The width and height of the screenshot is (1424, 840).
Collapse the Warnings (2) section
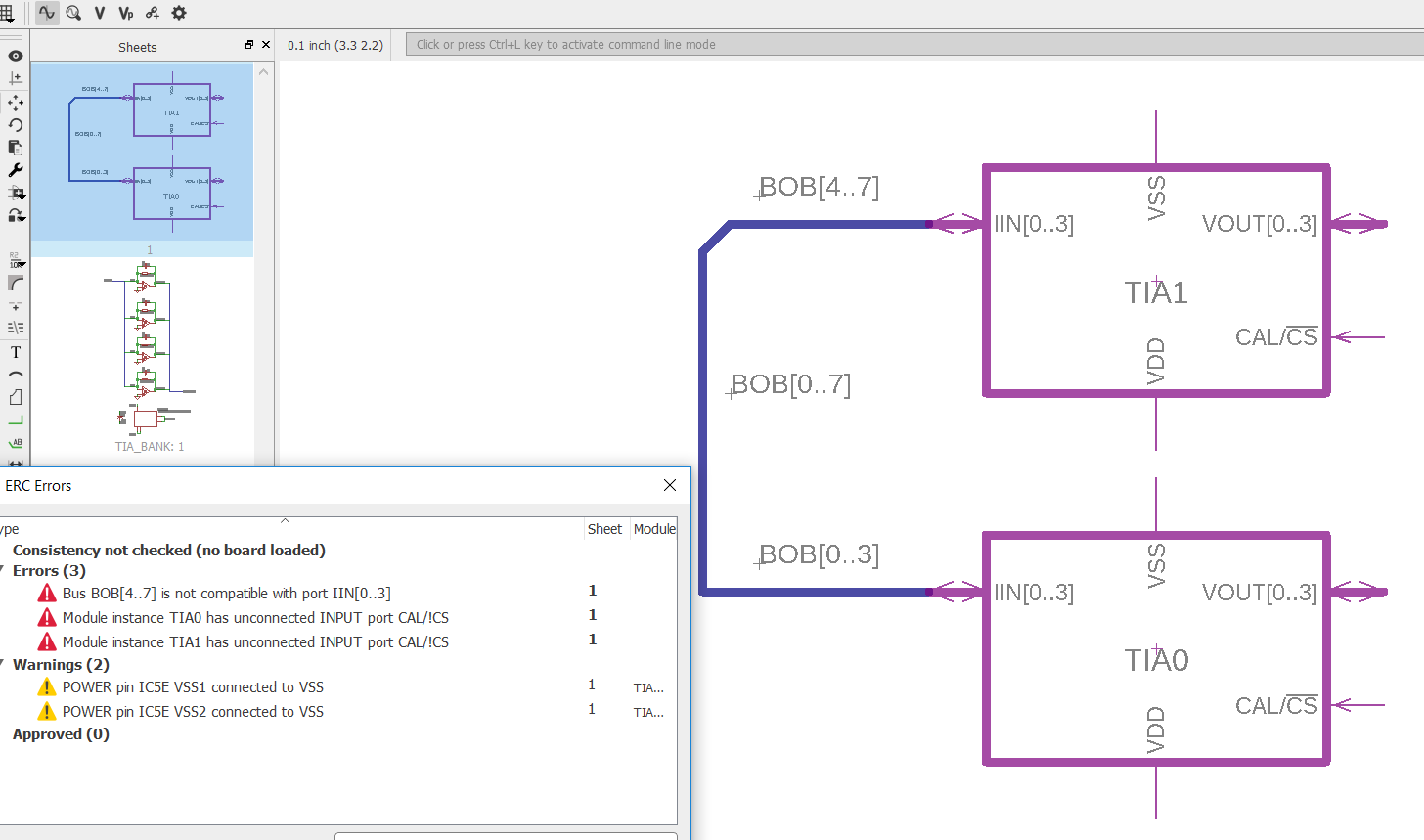coord(4,664)
